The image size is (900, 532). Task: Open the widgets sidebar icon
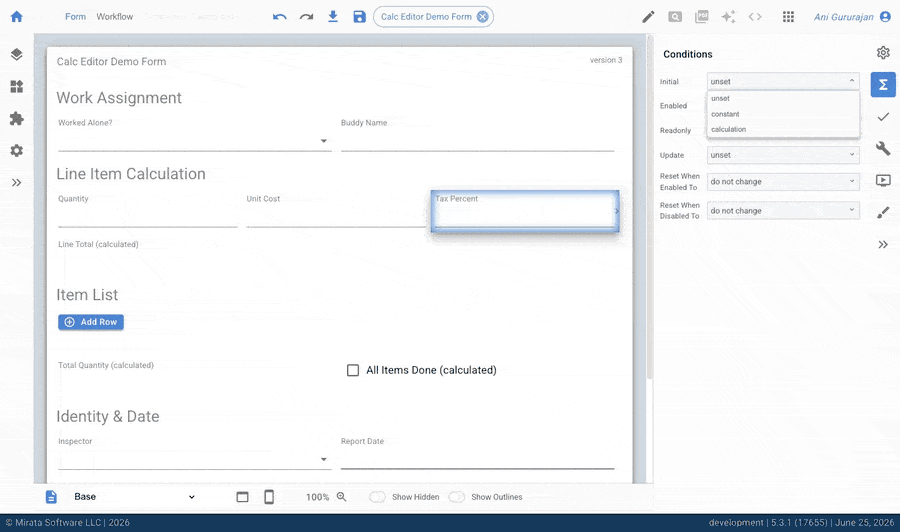click(x=17, y=87)
